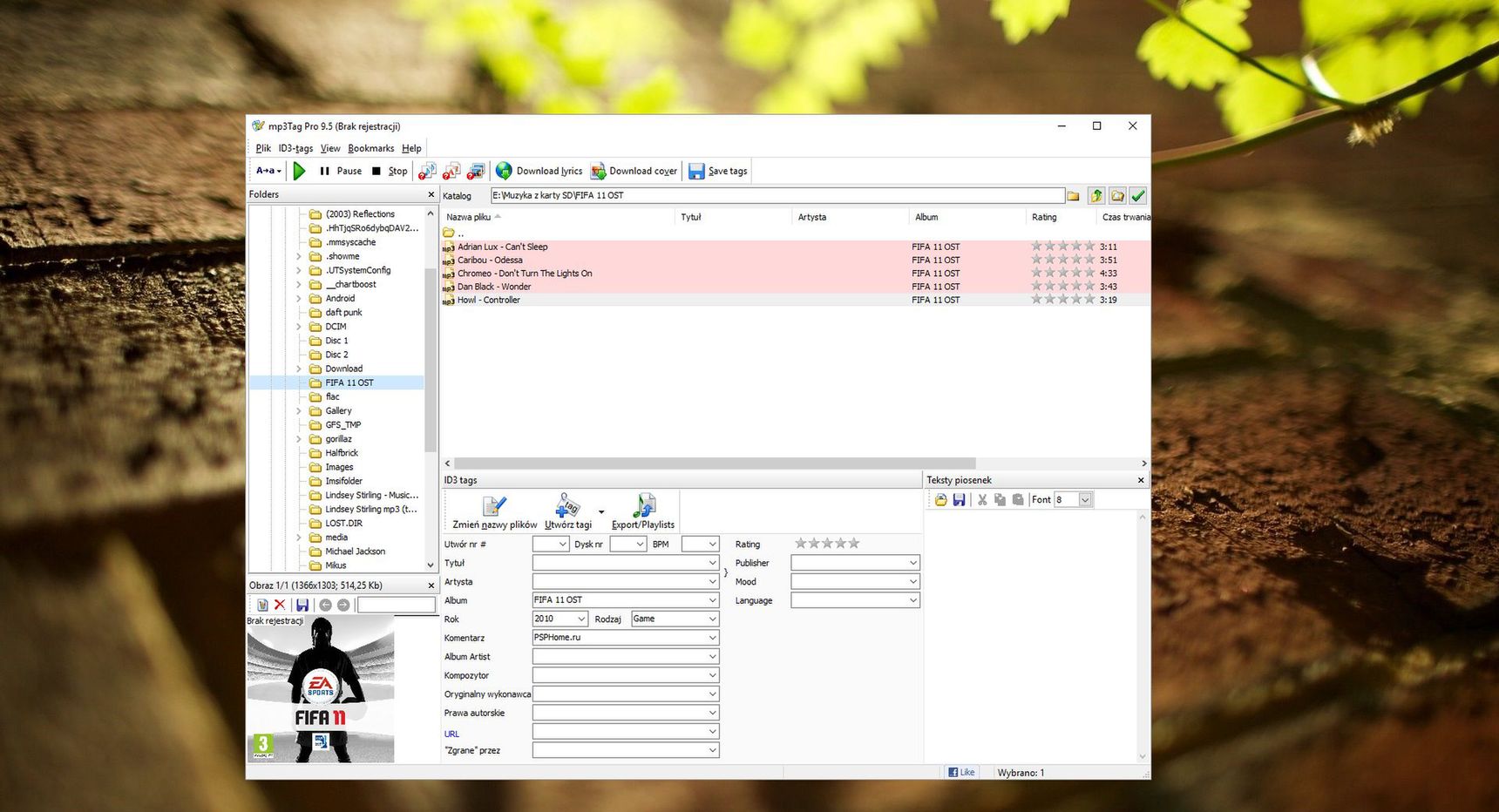Open arrow menu beside Utwórz tagi

[601, 512]
